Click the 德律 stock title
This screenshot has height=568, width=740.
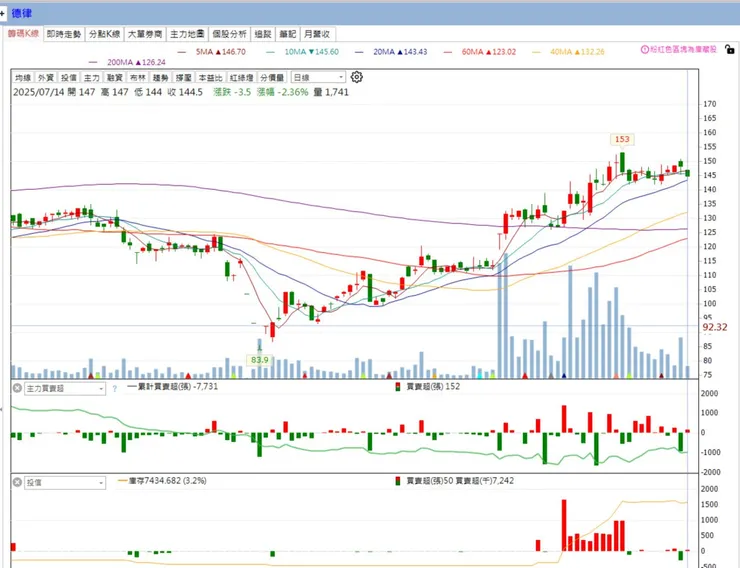[22, 13]
